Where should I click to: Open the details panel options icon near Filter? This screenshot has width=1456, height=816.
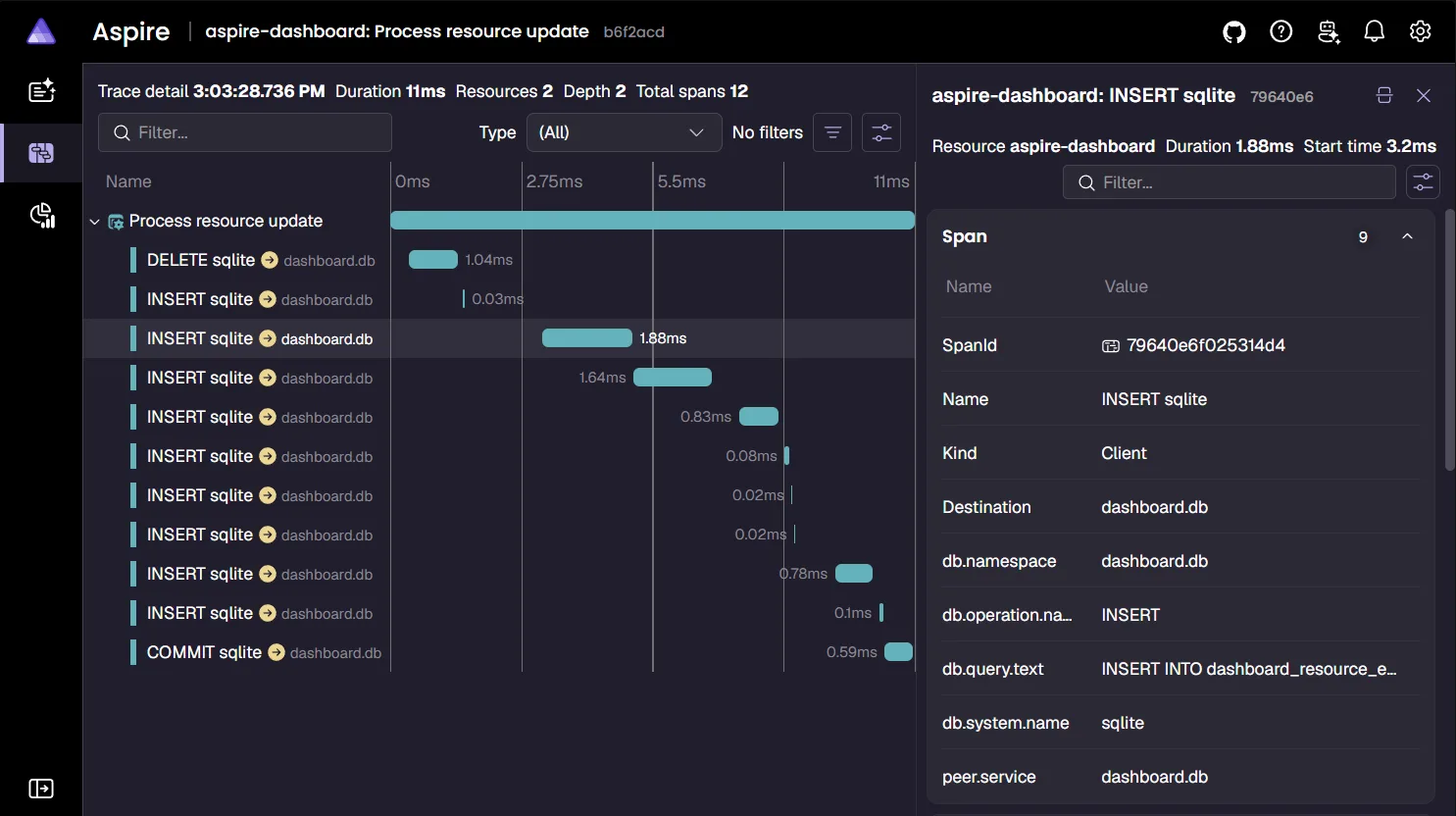(1423, 181)
